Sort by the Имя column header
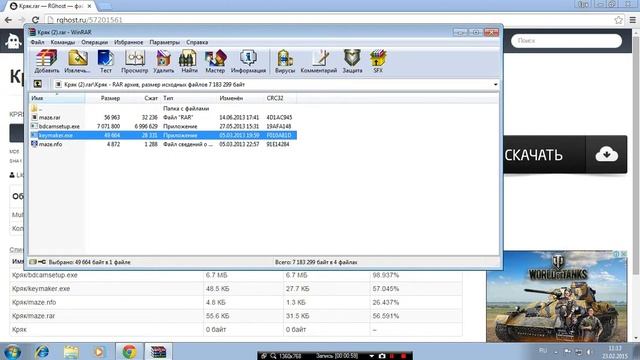The height and width of the screenshot is (360, 640). 57,98
